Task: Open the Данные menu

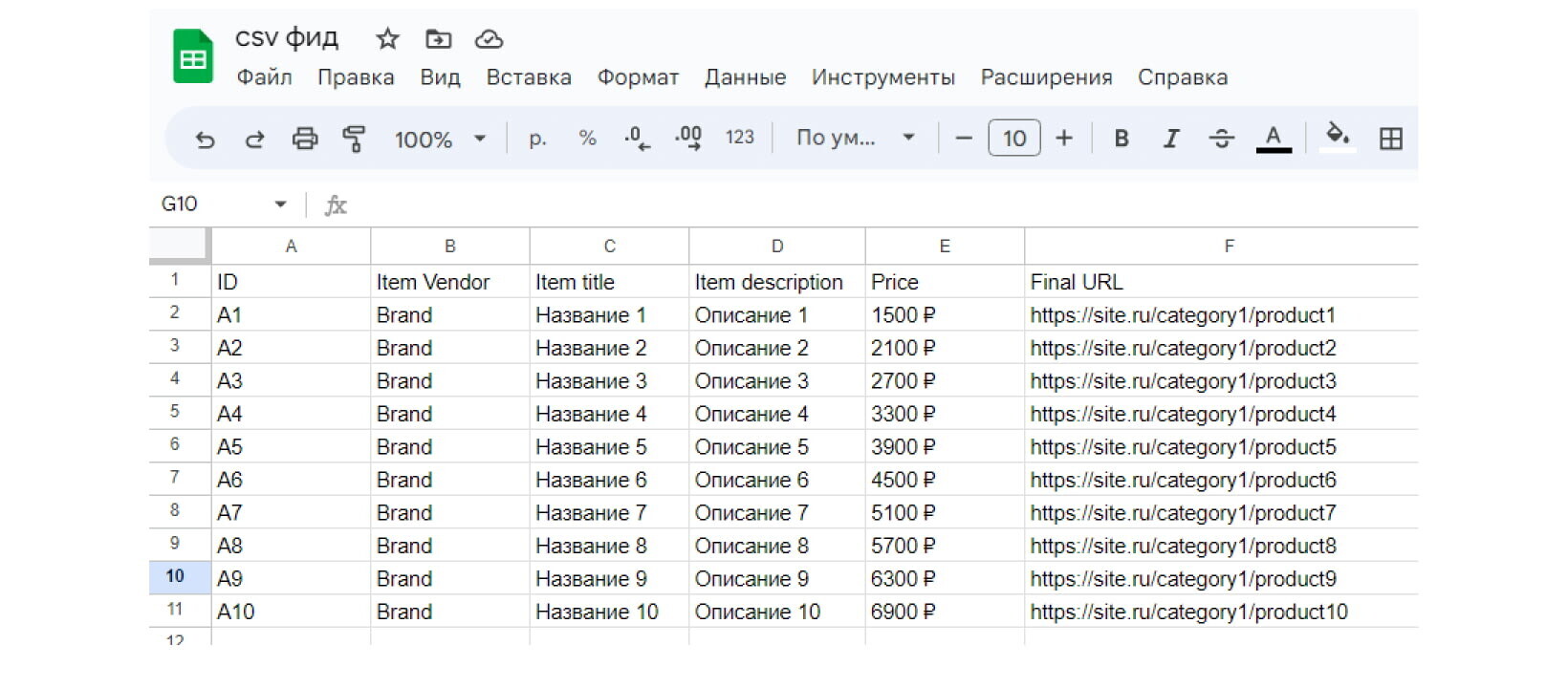Action: [x=746, y=77]
